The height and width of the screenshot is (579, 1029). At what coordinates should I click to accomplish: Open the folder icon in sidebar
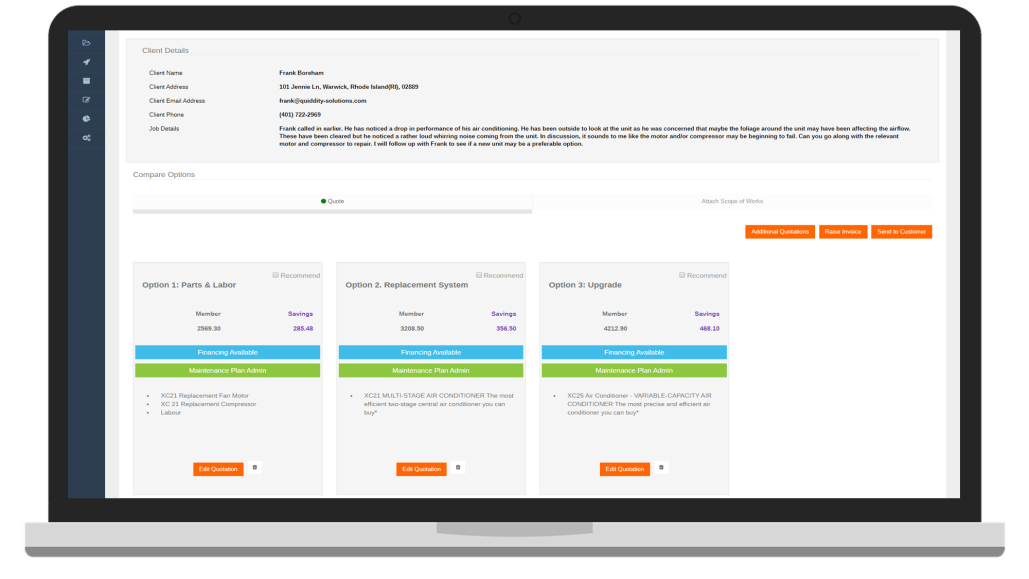tap(87, 43)
